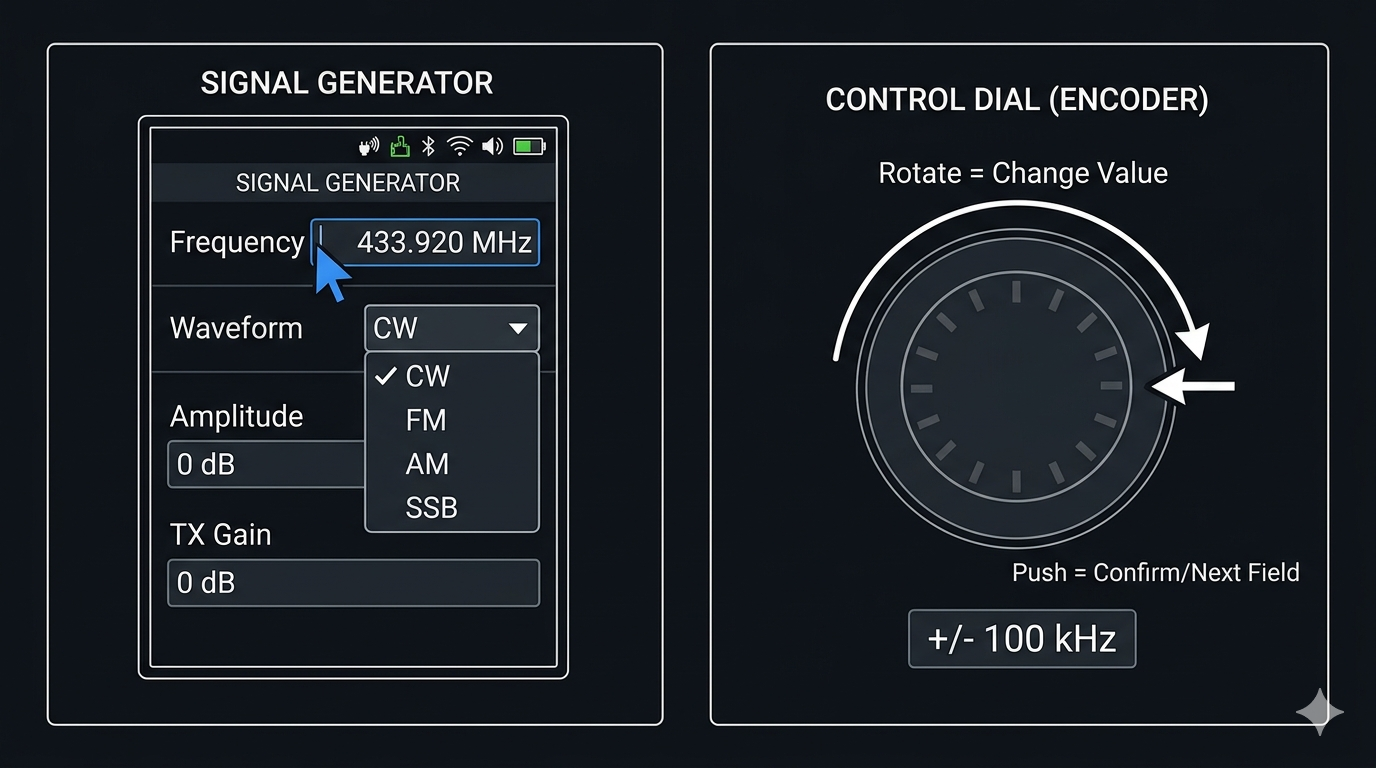Click the Push = Confirm/Next Field text
The image size is (1376, 768).
pyautogui.click(x=1156, y=573)
